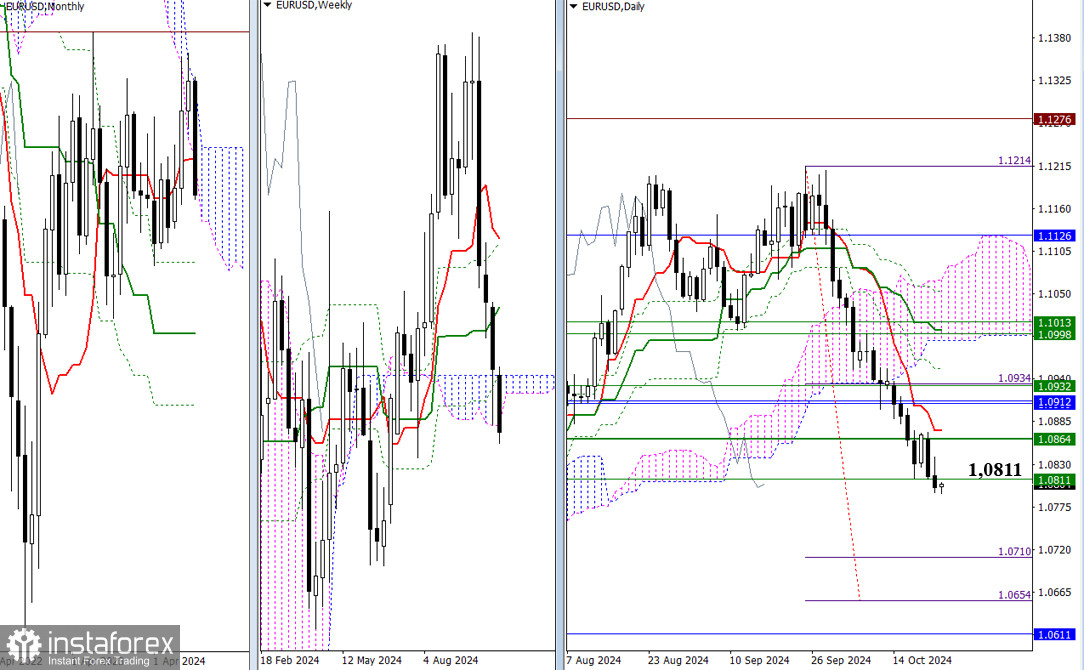1084x670 pixels.
Task: Select the green 1.0864 price level tag
Action: (x=1054, y=440)
